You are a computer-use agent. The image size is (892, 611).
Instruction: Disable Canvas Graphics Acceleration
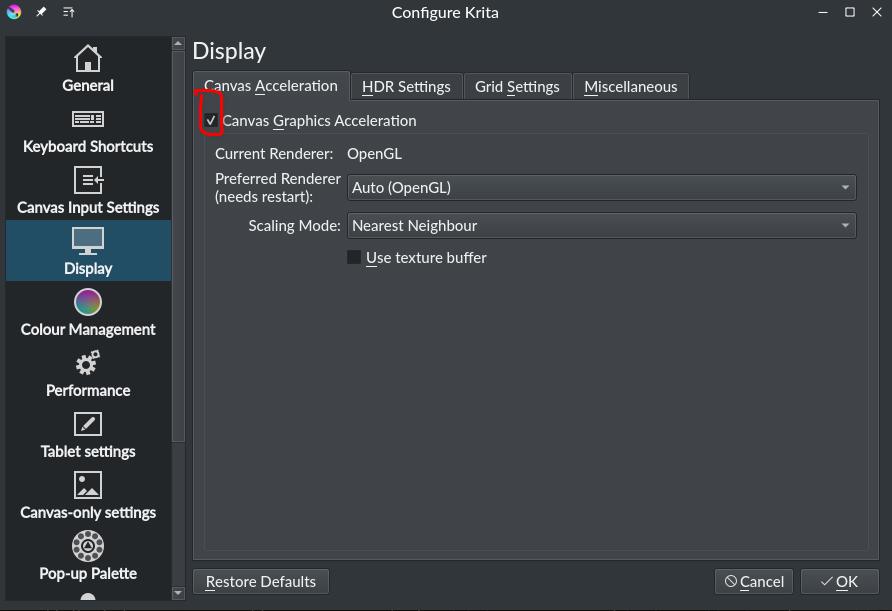210,120
